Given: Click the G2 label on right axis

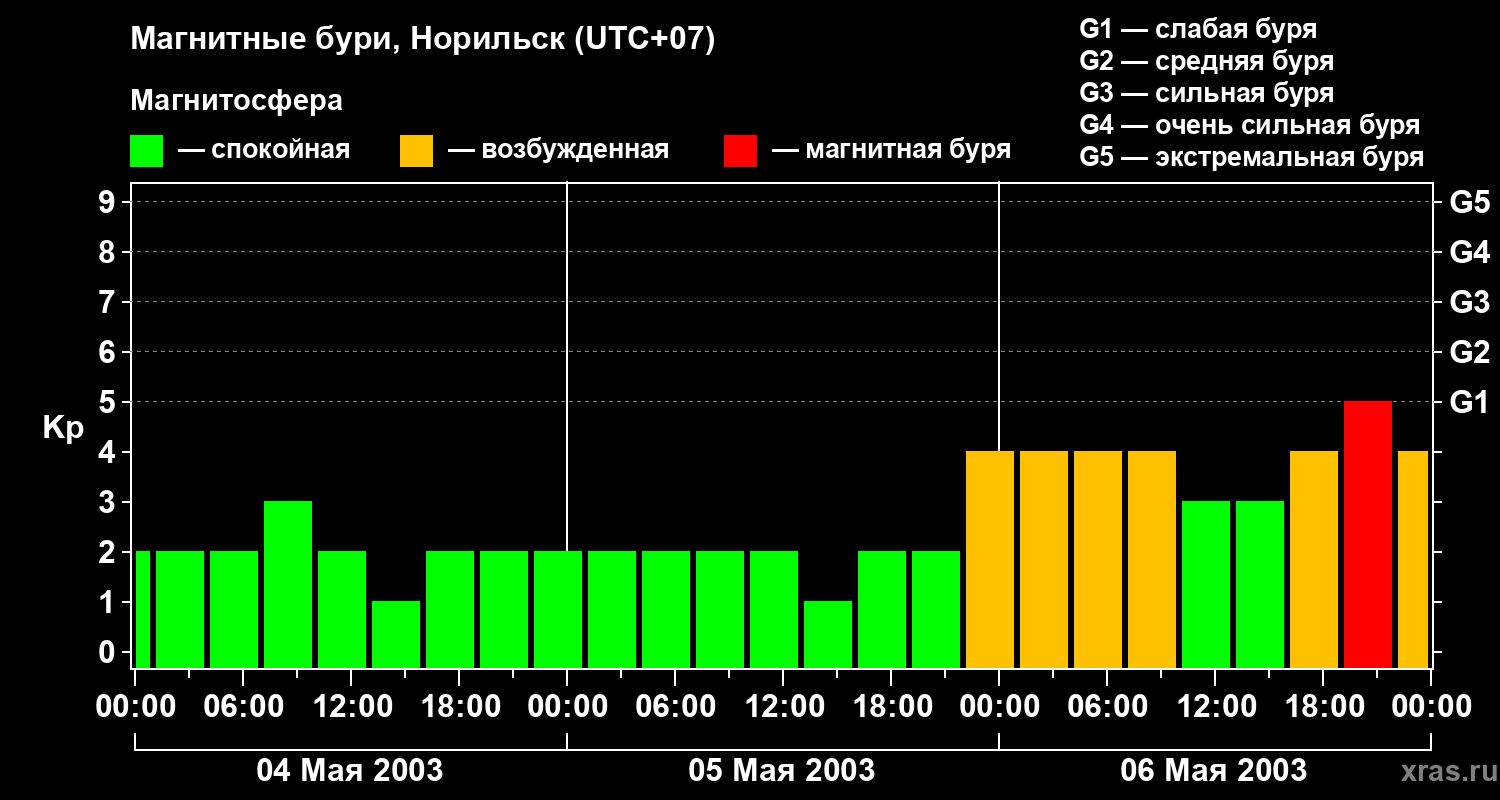Looking at the screenshot, I should [x=1469, y=352].
